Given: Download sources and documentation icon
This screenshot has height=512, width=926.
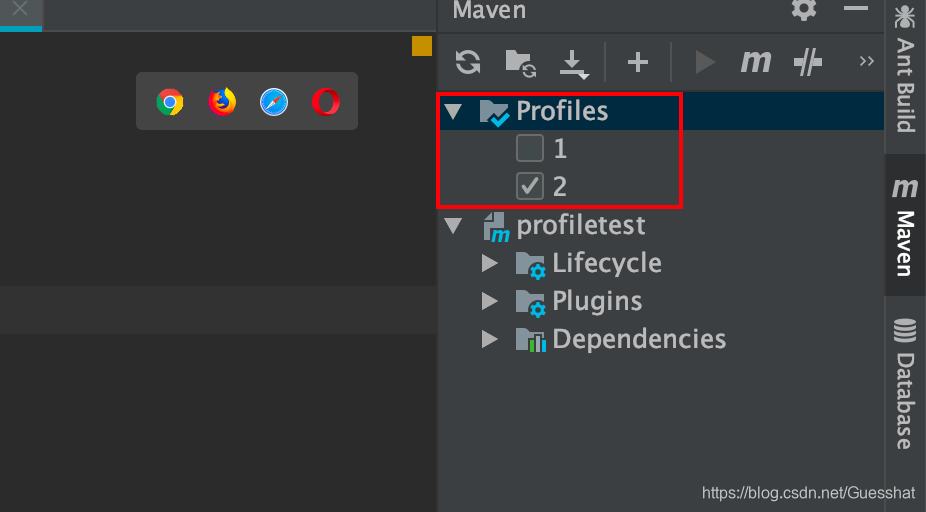Looking at the screenshot, I should pyautogui.click(x=573, y=64).
